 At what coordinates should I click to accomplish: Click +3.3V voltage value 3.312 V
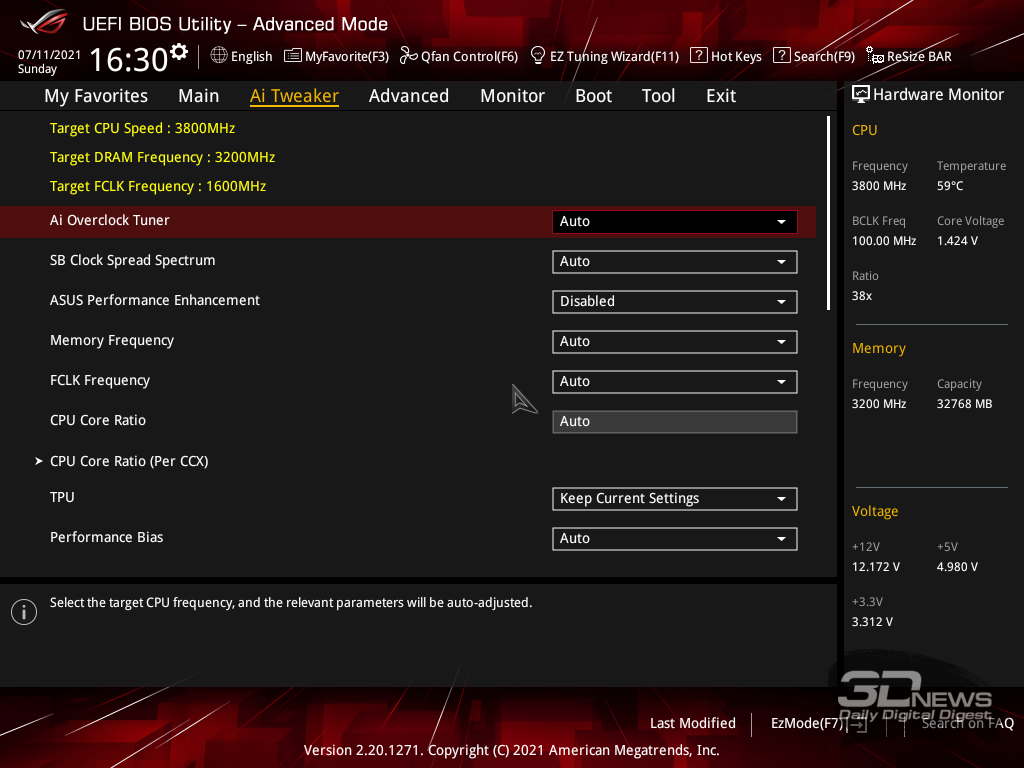pyautogui.click(x=872, y=621)
